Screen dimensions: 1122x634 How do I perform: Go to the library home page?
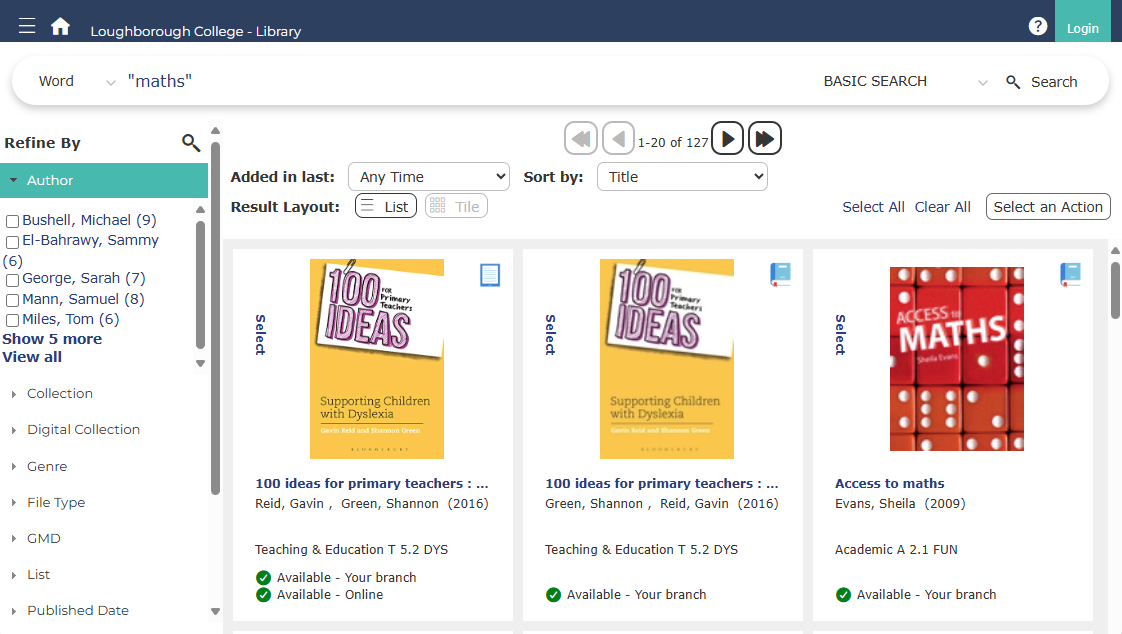pos(60,27)
